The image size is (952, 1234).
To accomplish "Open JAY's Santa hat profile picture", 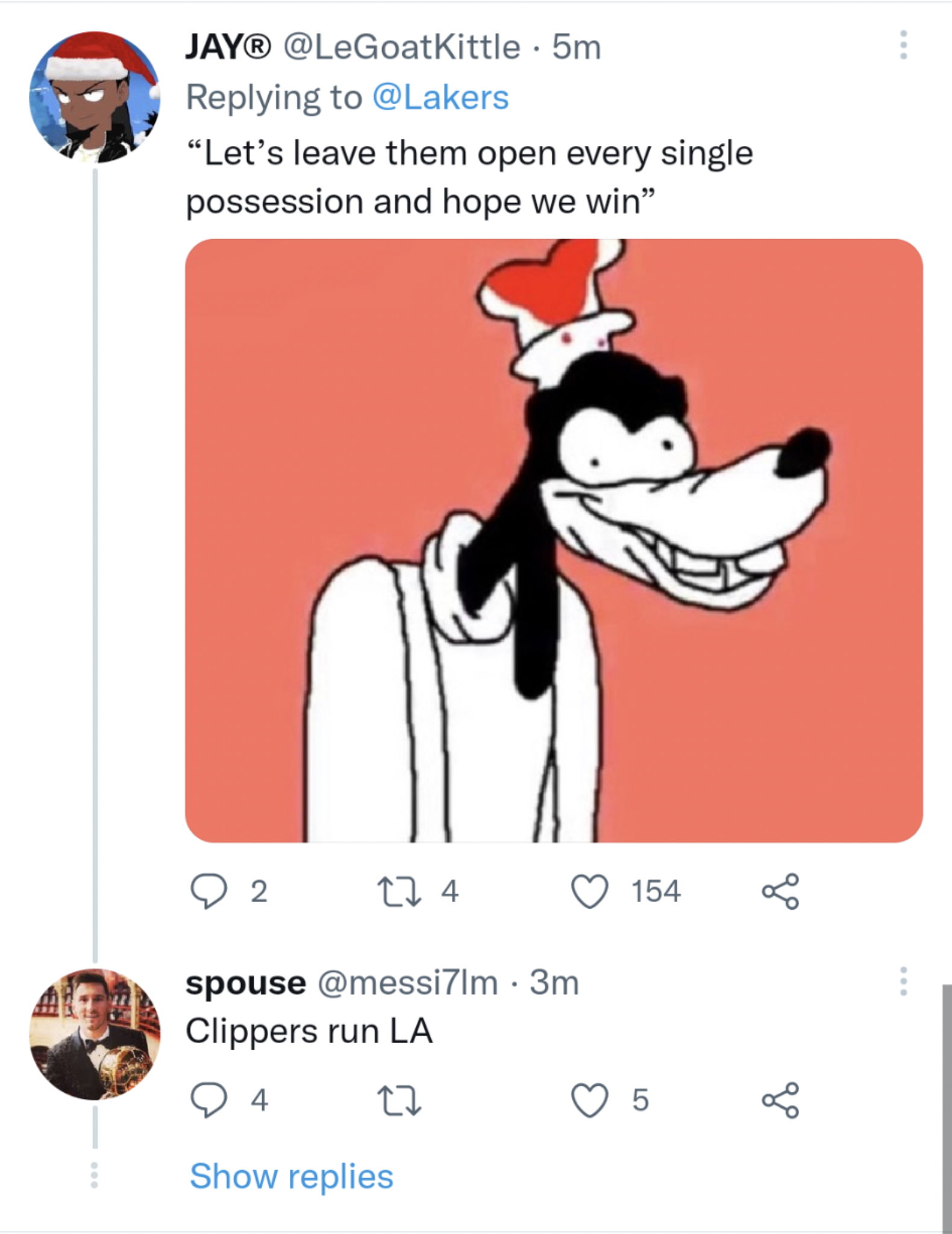I will (94, 98).
